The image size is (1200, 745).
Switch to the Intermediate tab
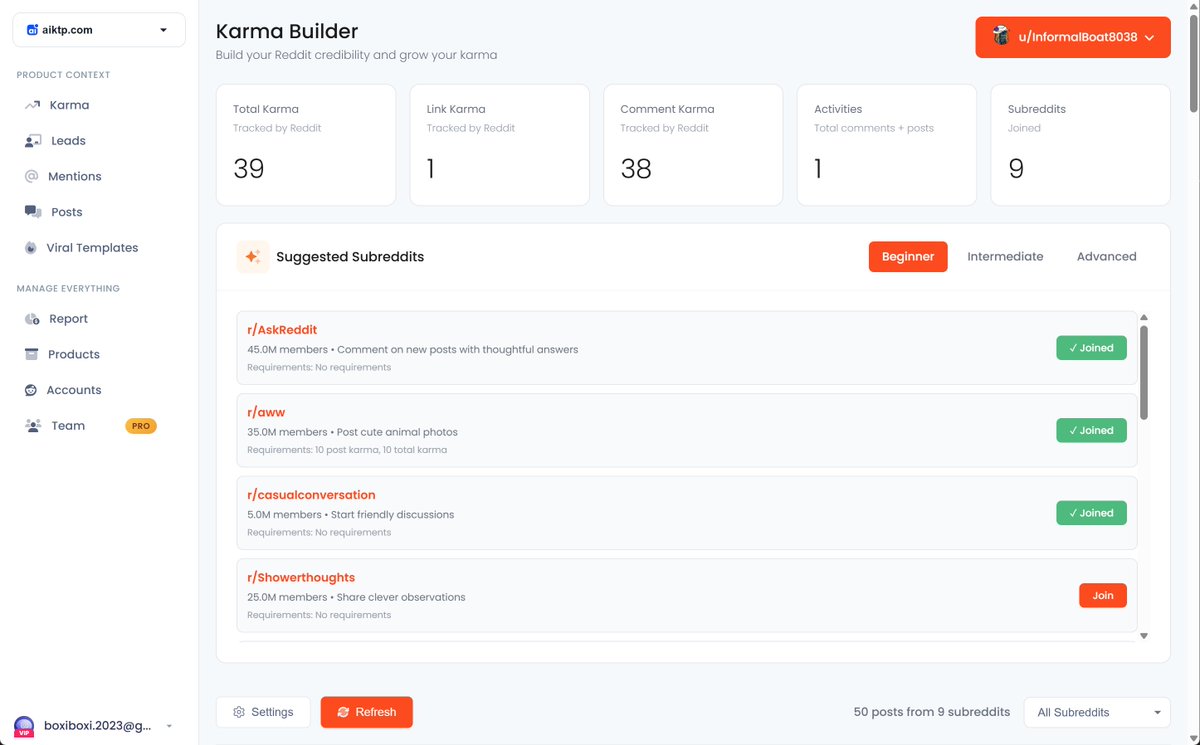point(1005,257)
